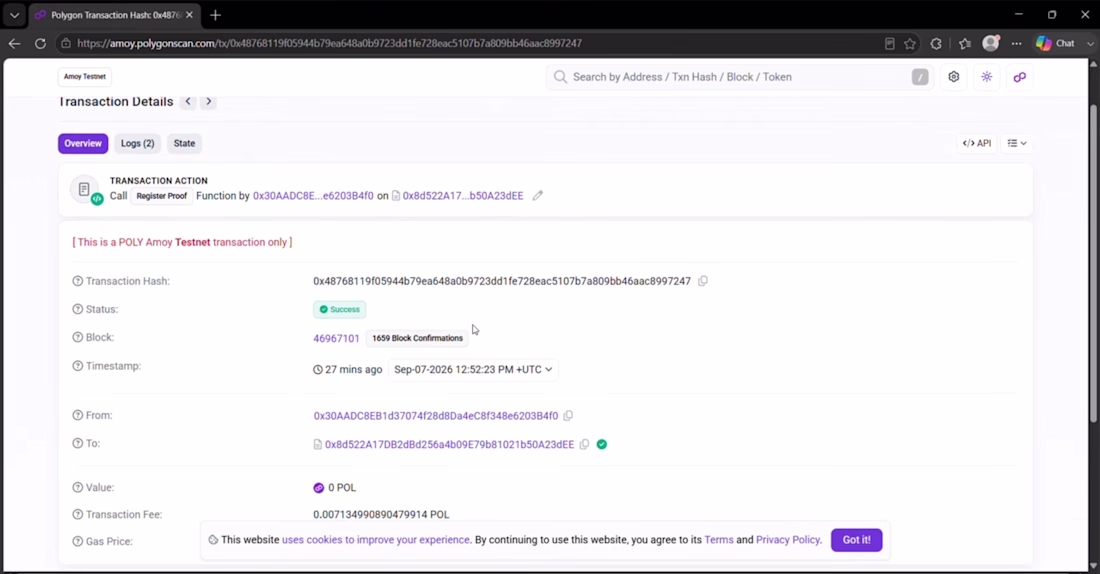Open contract 0x8d522A17...b50A23dEE in Transaction Action
The width and height of the screenshot is (1100, 574).
[463, 196]
